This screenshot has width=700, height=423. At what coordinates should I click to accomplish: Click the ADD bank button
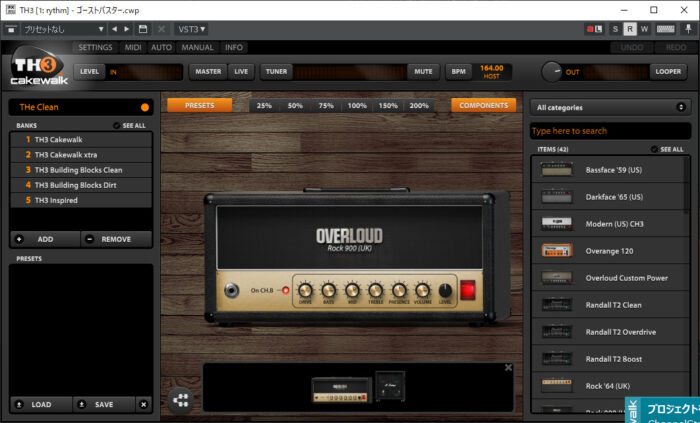pyautogui.click(x=45, y=239)
